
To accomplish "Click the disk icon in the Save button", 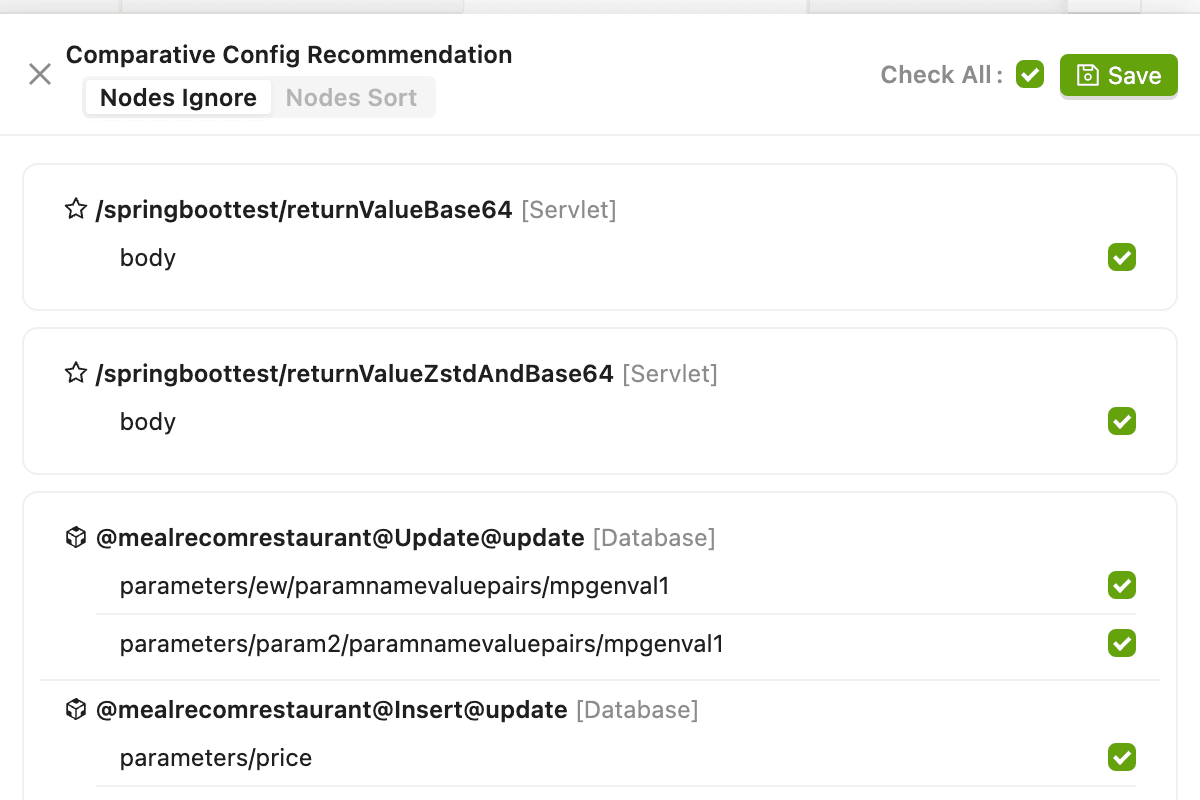I will pyautogui.click(x=1087, y=75).
